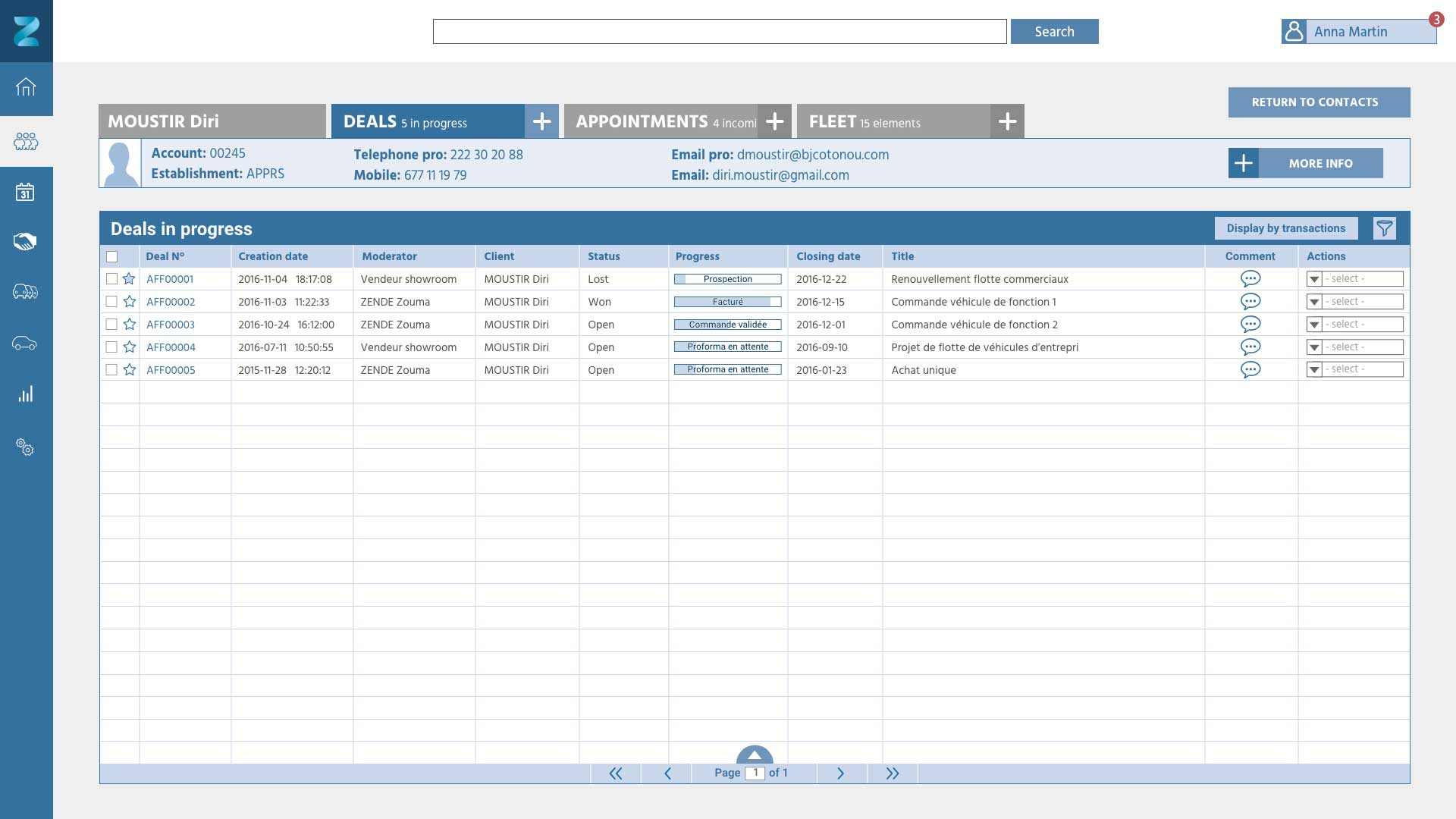
Task: Check the box for deal AFF00001
Action: coord(111,279)
